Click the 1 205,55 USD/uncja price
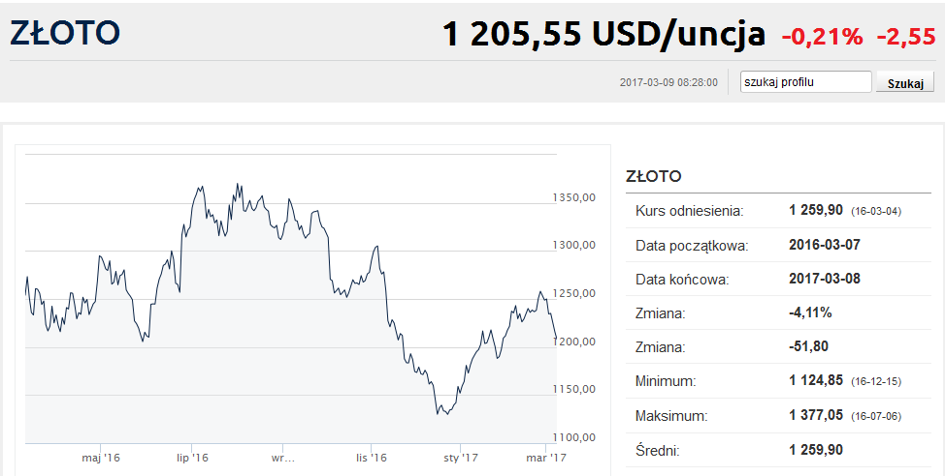This screenshot has width=945, height=476. click(604, 35)
